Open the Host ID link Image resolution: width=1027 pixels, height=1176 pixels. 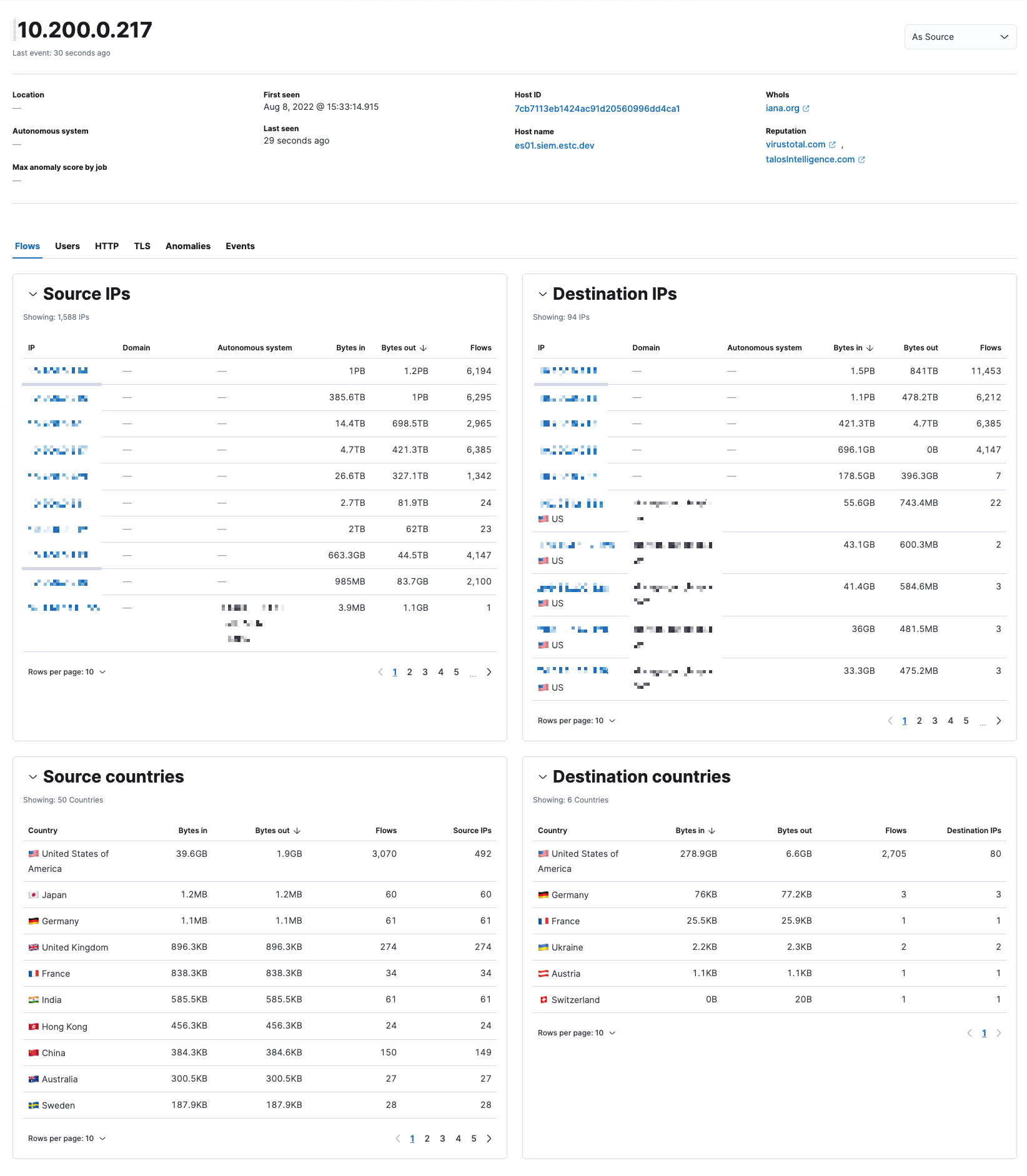(597, 107)
